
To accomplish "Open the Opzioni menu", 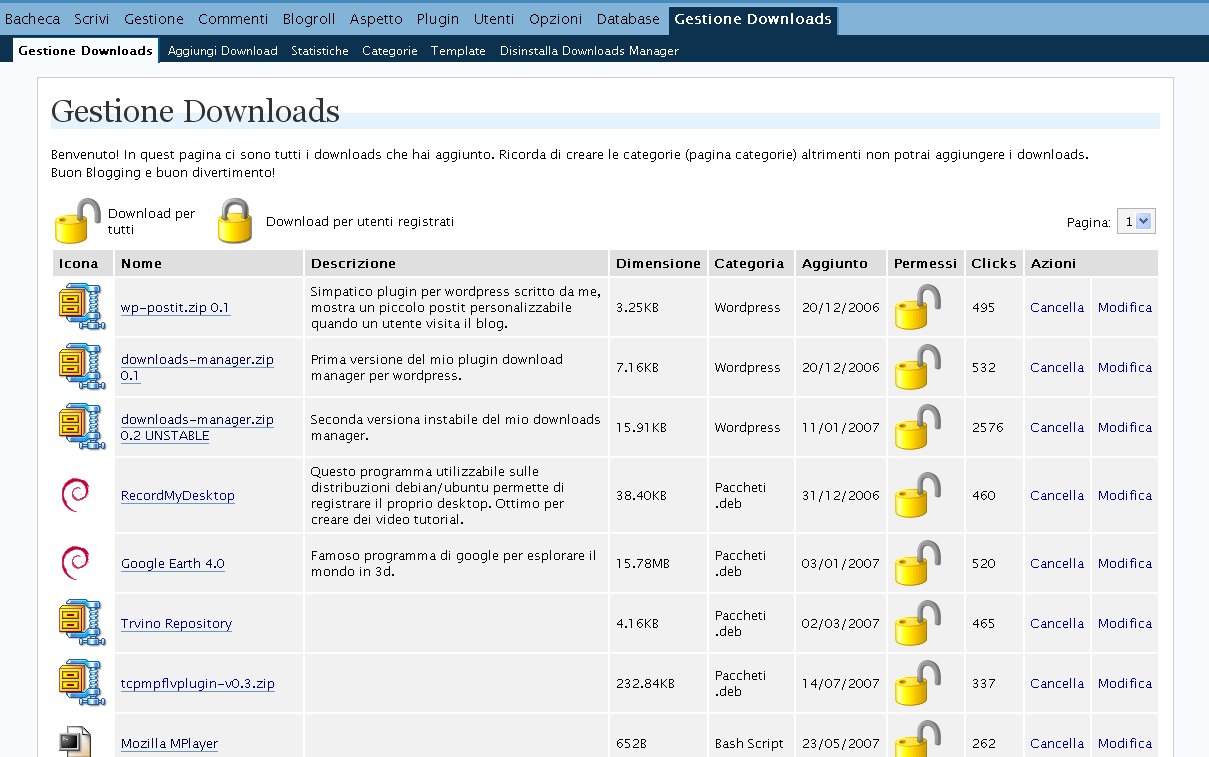I will tap(555, 19).
